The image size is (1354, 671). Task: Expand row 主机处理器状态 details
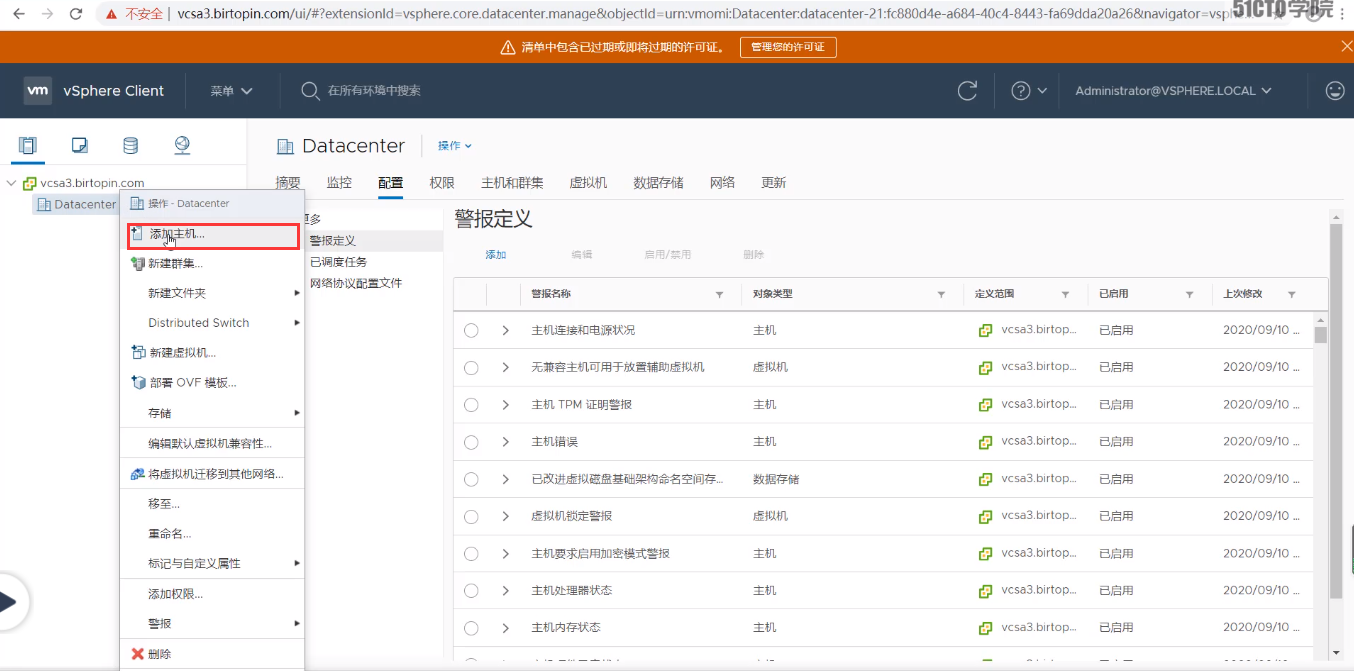click(x=505, y=591)
